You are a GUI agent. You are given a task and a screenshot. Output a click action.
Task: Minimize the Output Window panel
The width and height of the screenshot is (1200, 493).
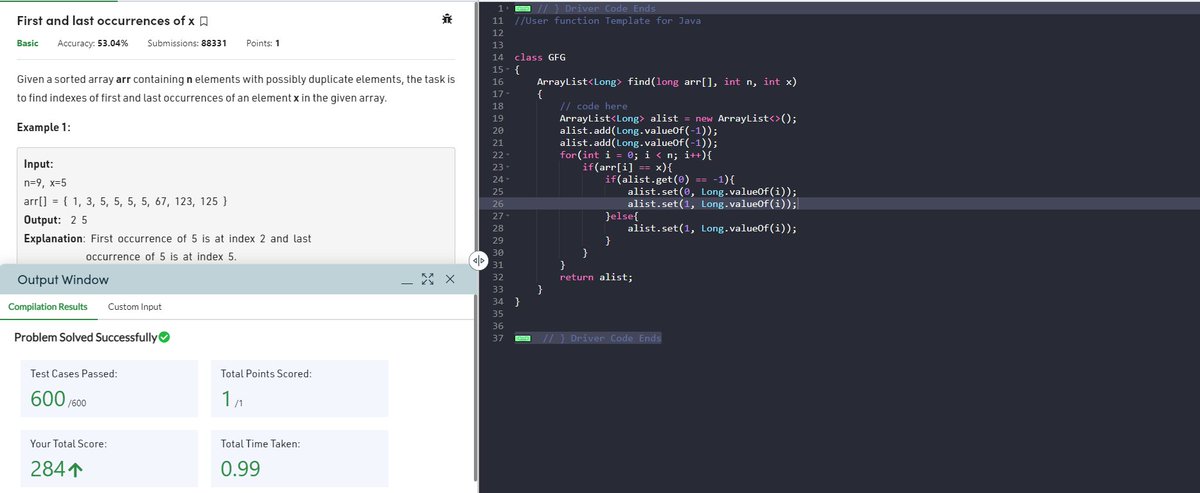(407, 281)
